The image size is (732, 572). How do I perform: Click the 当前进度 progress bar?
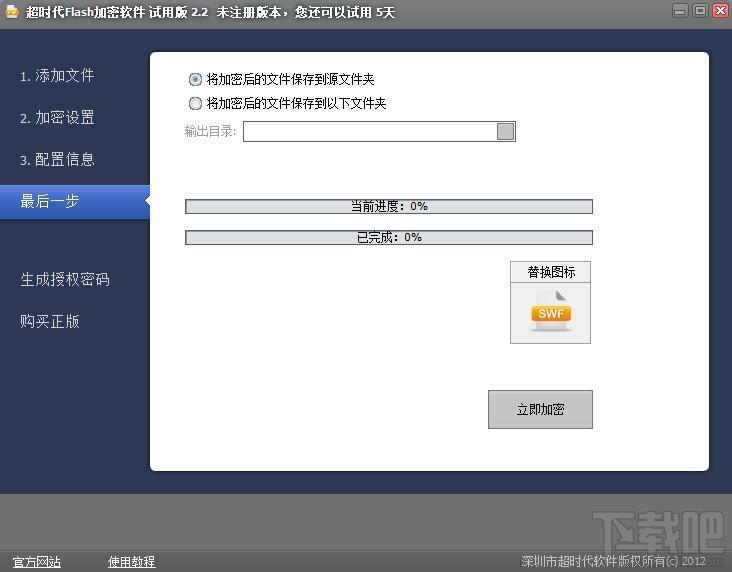389,206
